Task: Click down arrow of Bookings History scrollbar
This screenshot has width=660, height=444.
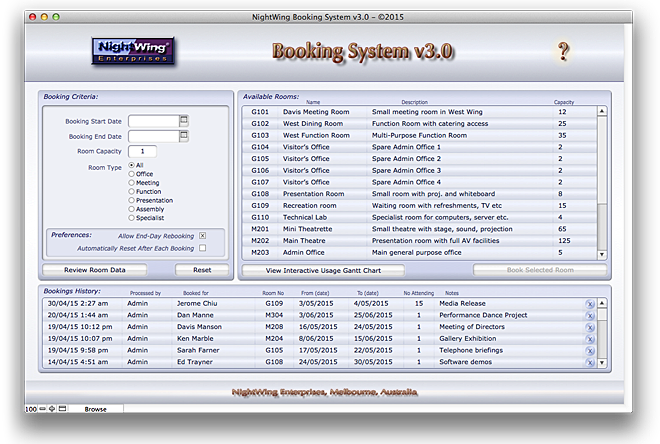Action: [x=602, y=362]
